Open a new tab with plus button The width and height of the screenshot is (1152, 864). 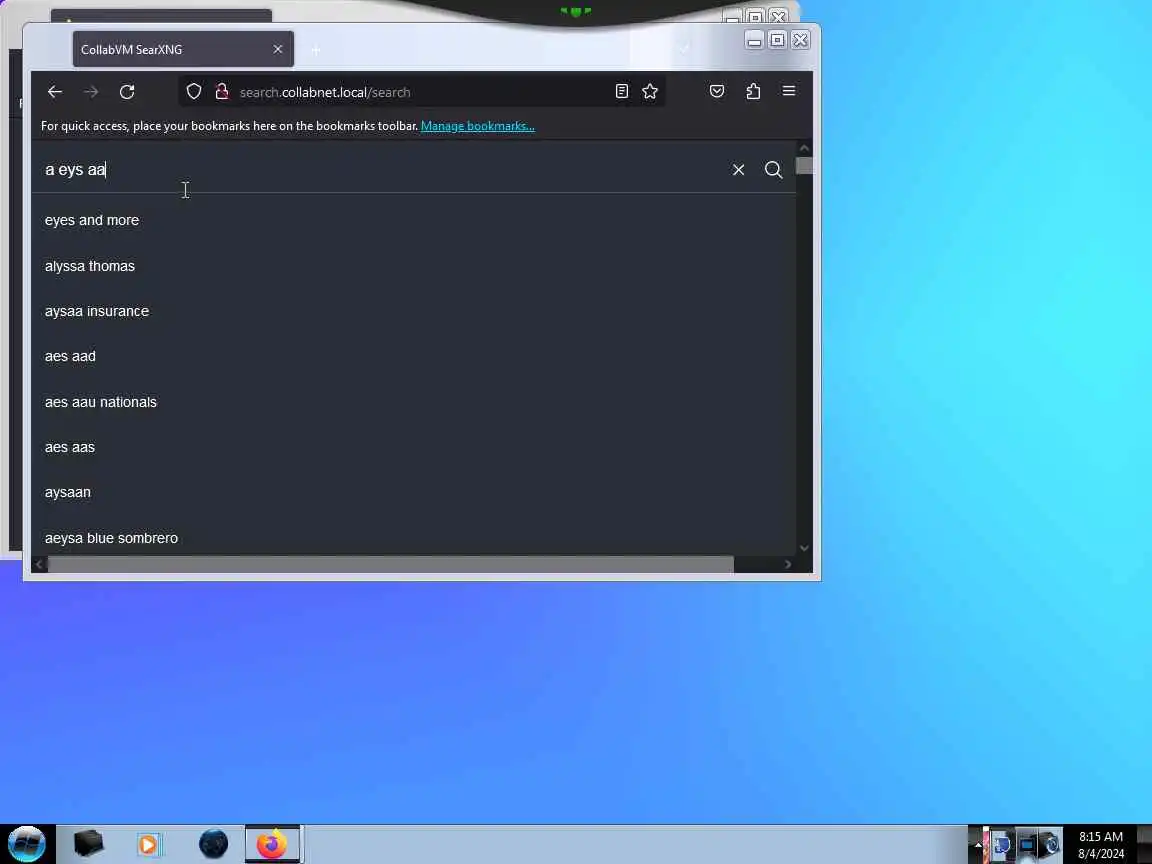tap(316, 50)
